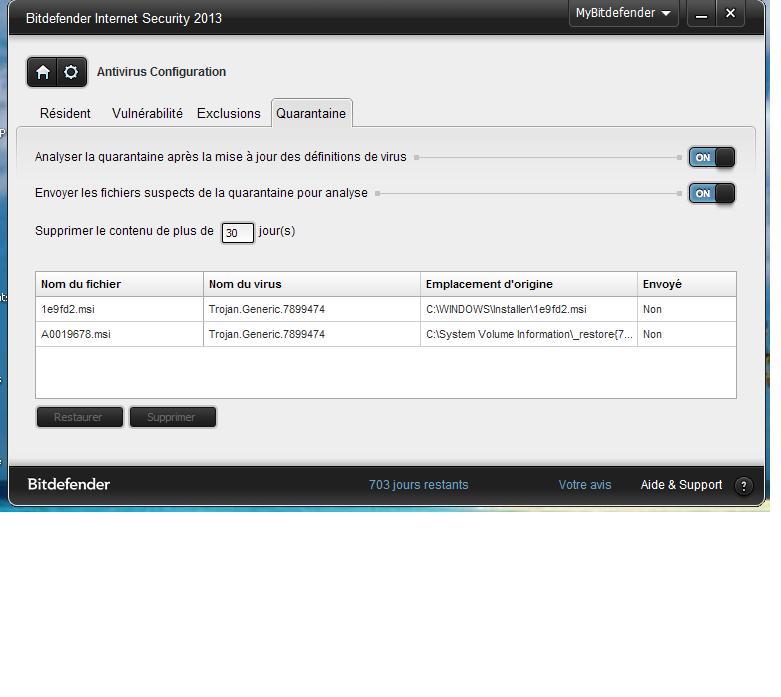
Task: Click Non in the A0019678.msi row
Action: point(652,334)
